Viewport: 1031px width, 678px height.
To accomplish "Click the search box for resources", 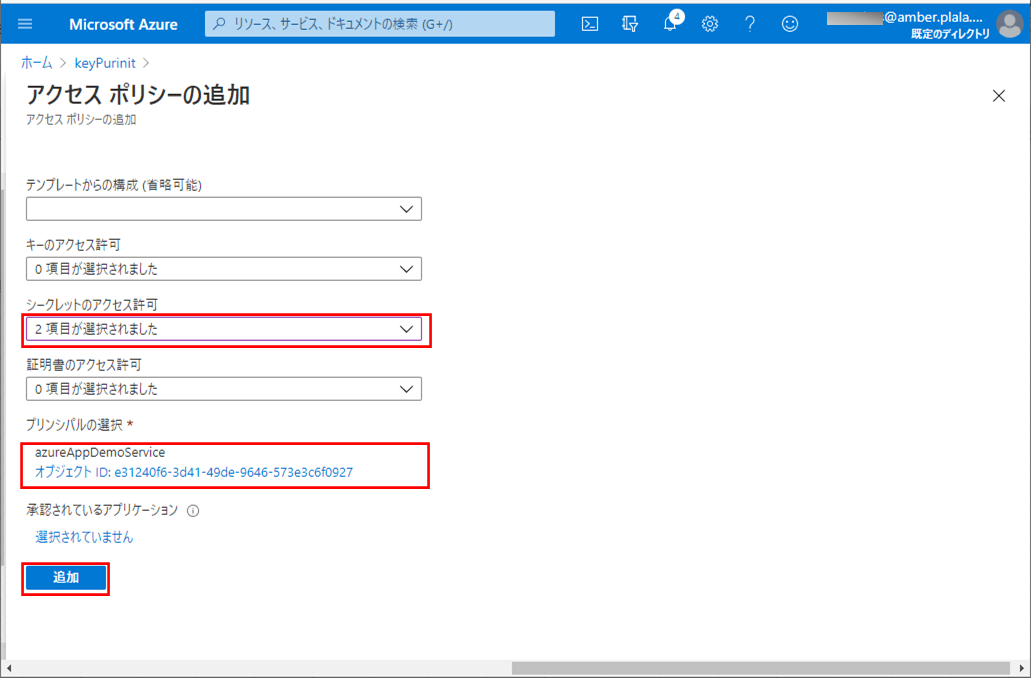I will pyautogui.click(x=380, y=24).
